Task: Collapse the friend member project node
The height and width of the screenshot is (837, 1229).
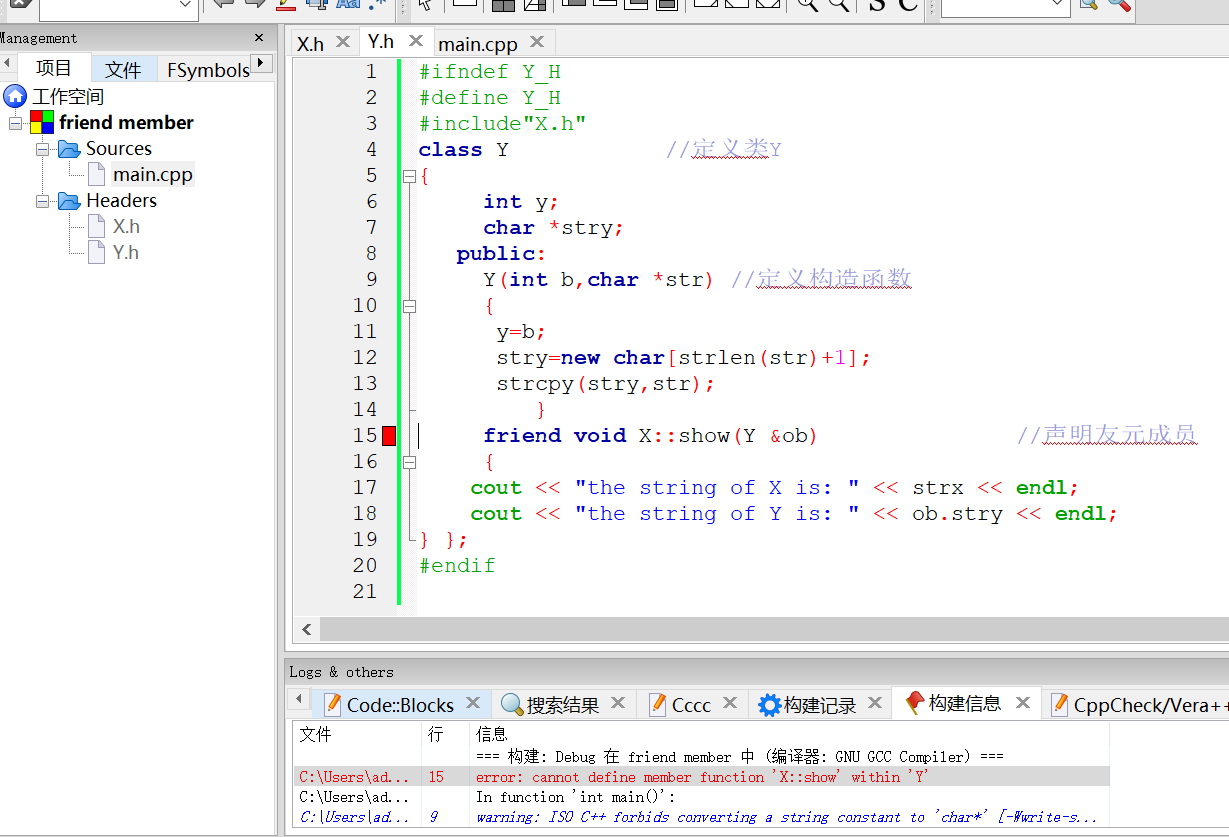Action: pos(15,123)
